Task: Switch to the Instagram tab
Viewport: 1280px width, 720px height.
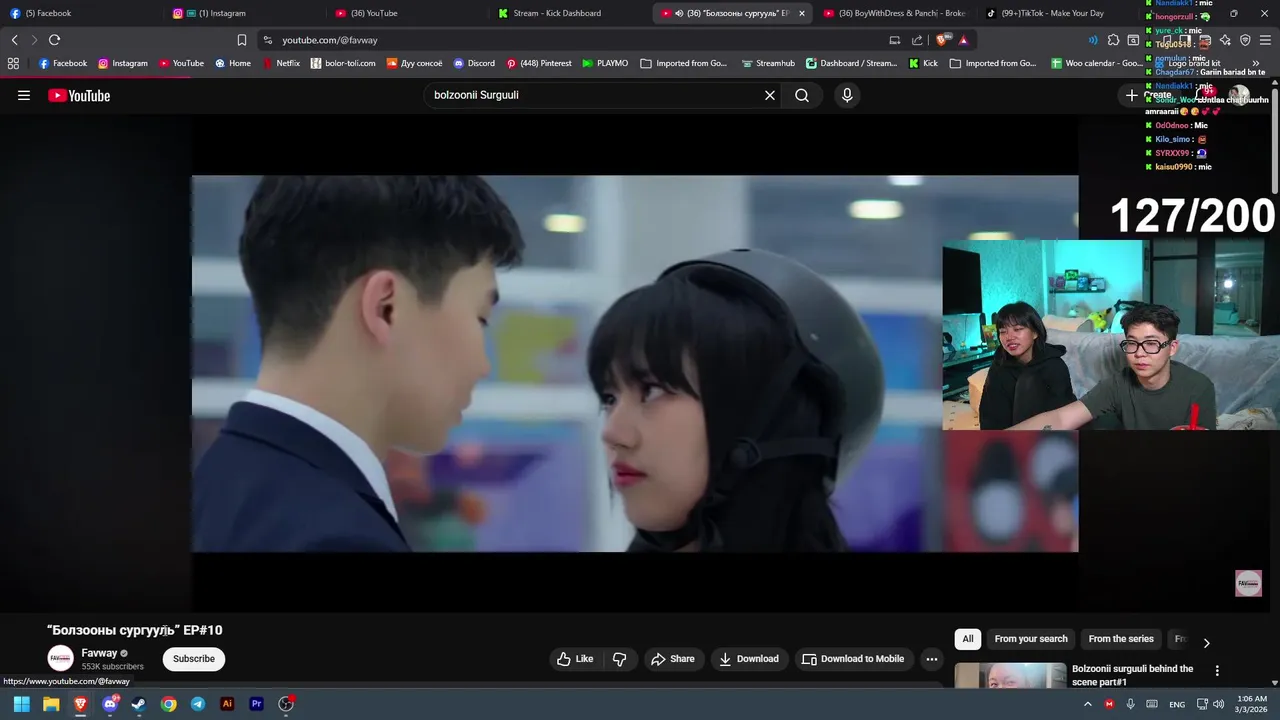Action: tap(245, 13)
